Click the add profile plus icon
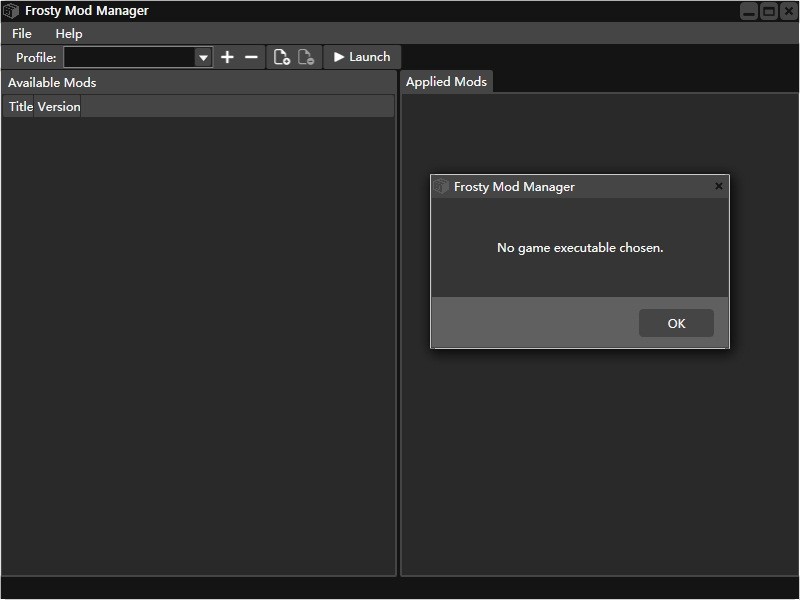Viewport: 800px width, 600px height. [227, 58]
